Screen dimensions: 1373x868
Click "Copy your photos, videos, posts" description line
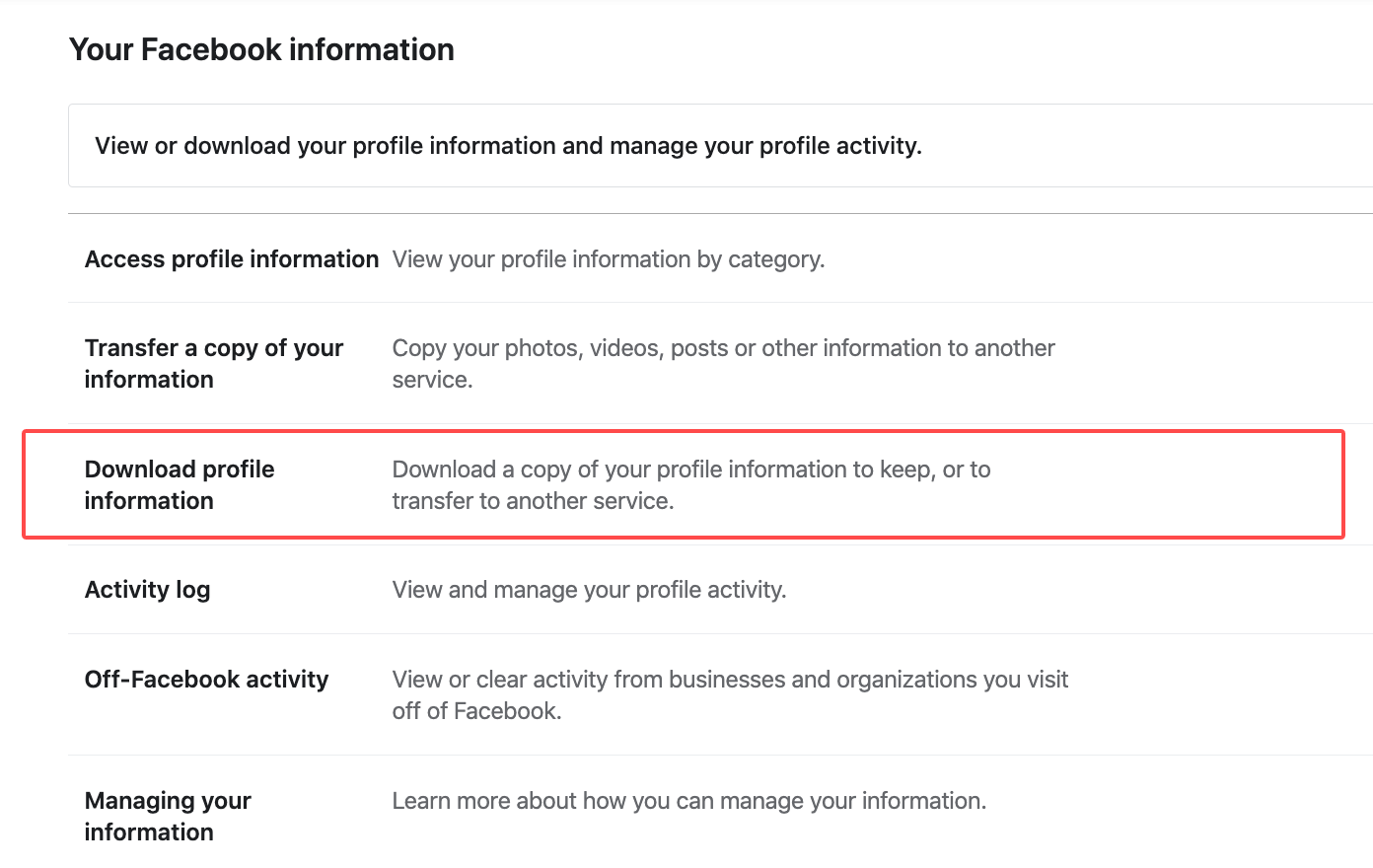[x=723, y=348]
